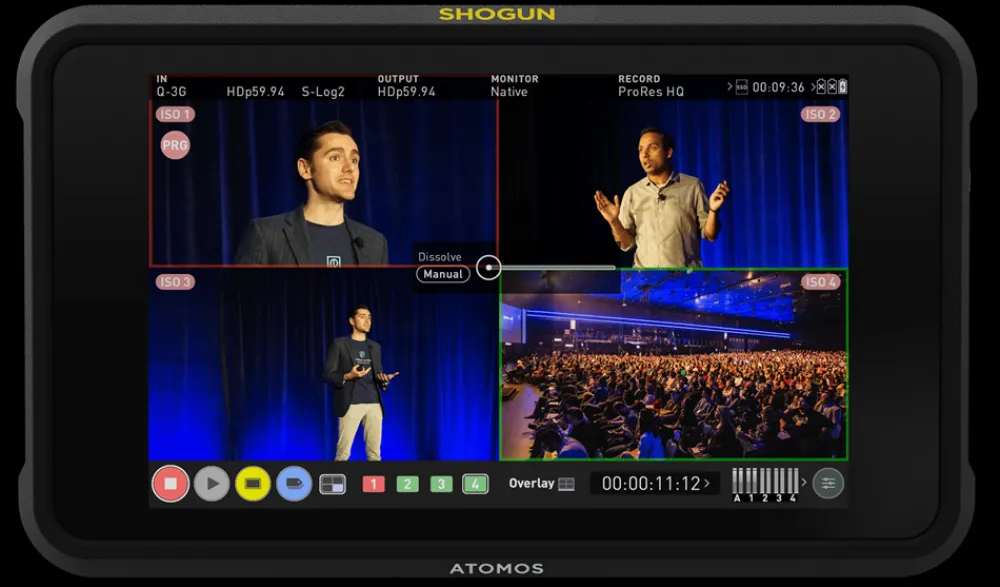Expand arrow before battery icons
The width and height of the screenshot is (1000, 587).
click(x=813, y=87)
